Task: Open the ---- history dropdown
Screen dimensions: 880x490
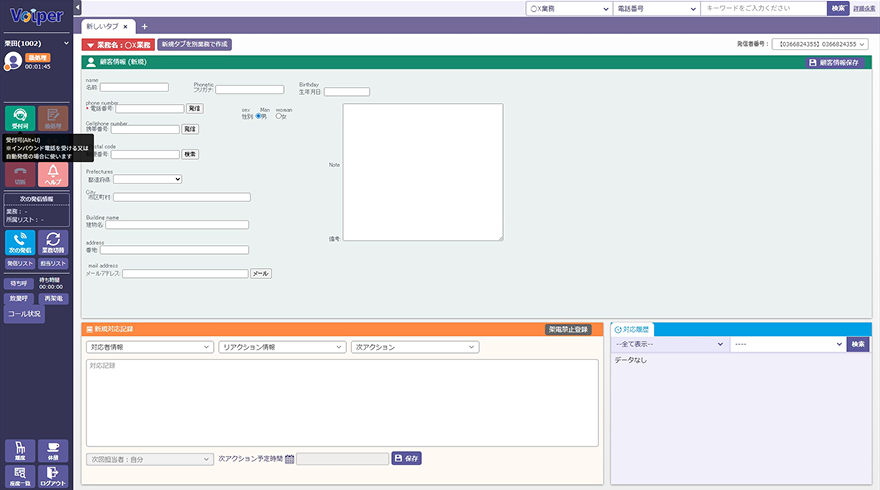Action: (x=789, y=344)
